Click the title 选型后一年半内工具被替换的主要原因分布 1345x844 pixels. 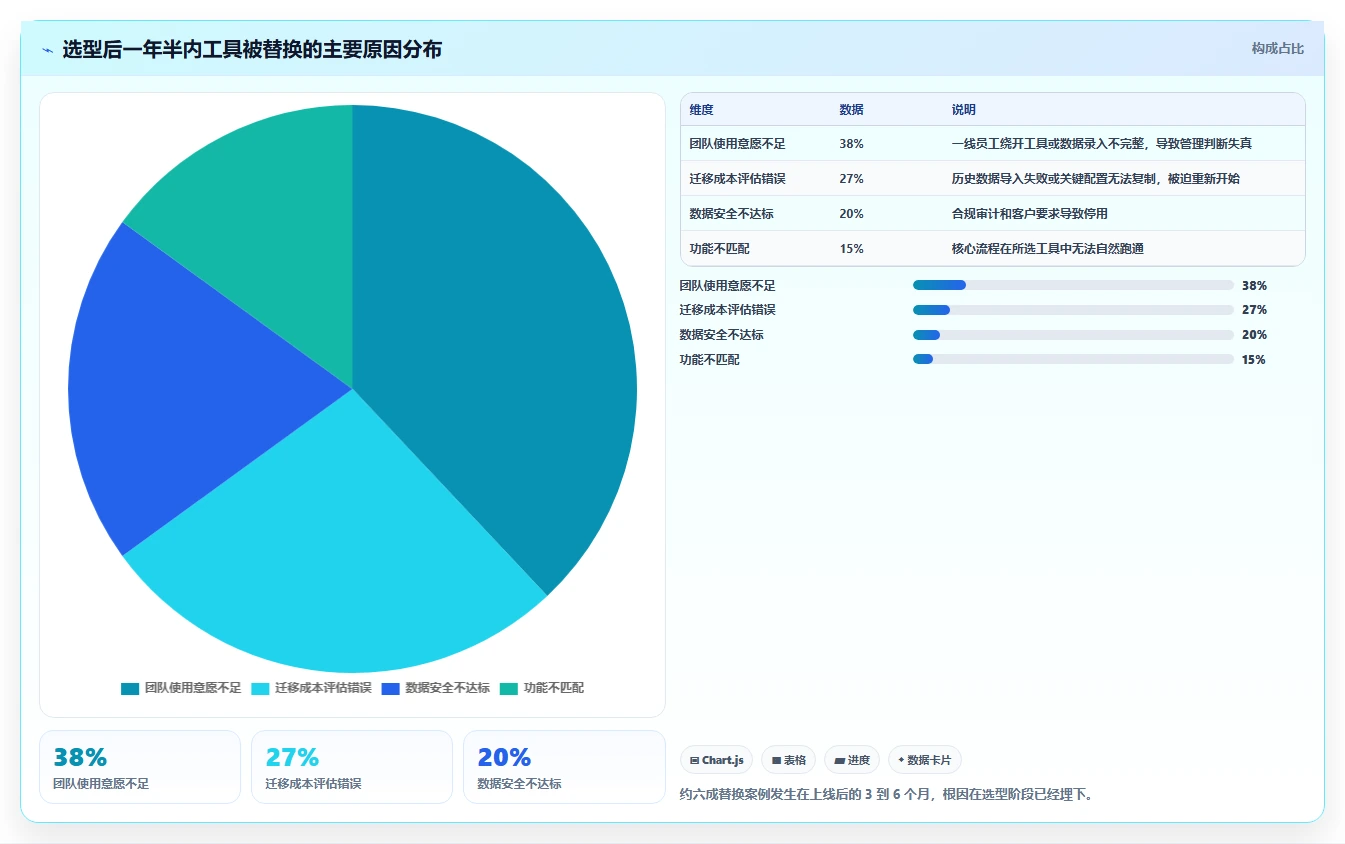[252, 49]
